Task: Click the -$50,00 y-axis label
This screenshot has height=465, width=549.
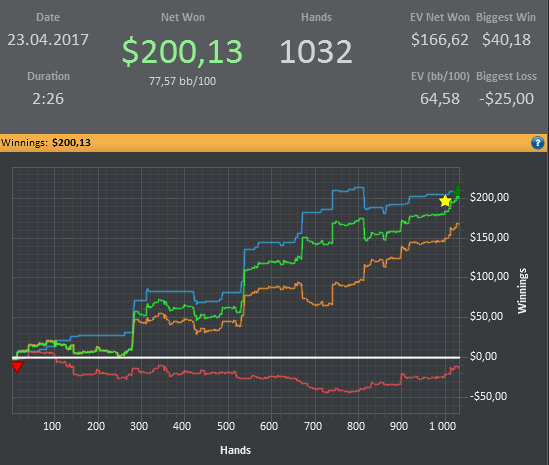Action: (x=488, y=396)
